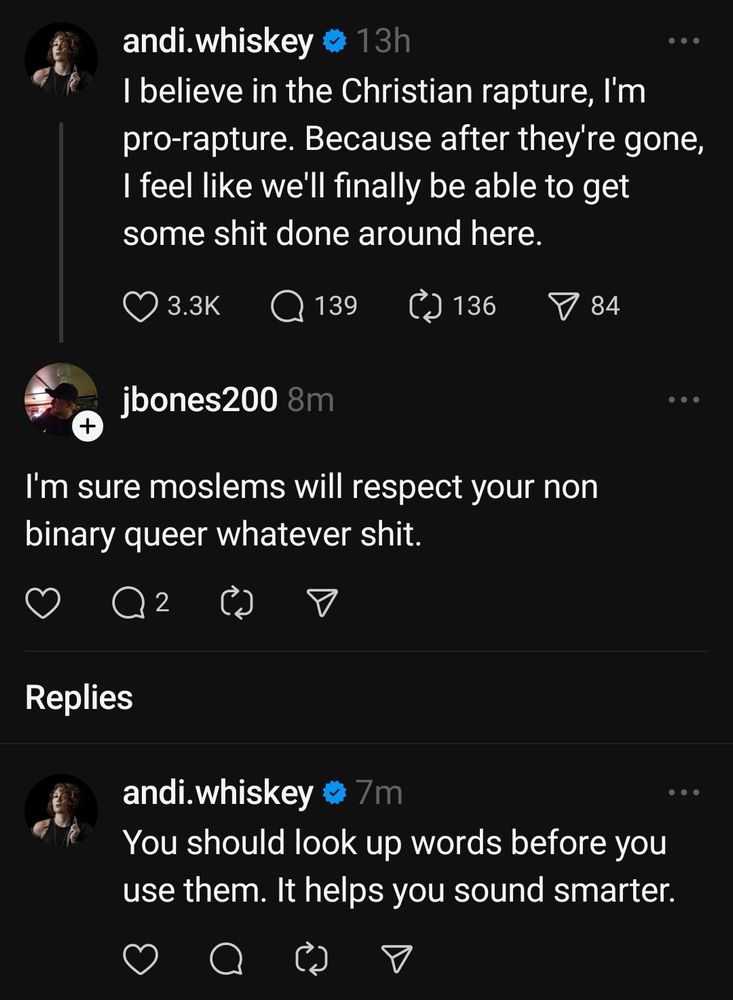Open the andi.whiskey profile from the top post
Screen dimensions: 733x1000
218,41
